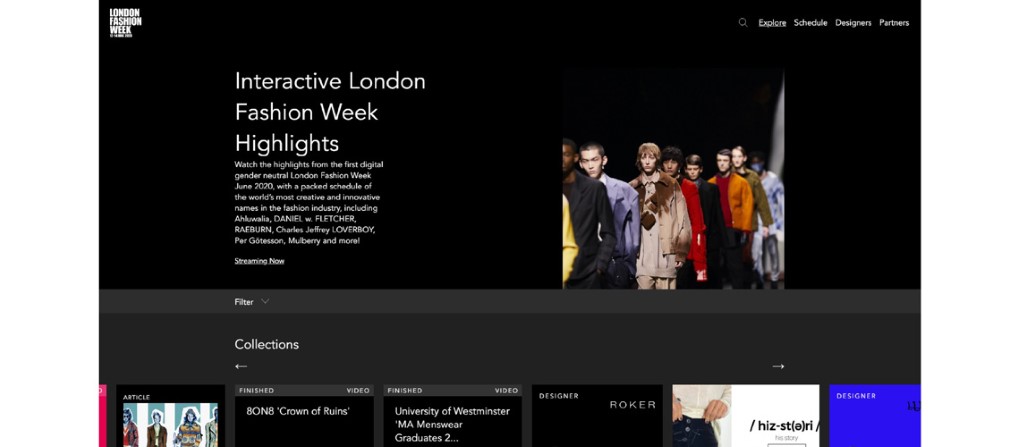This screenshot has width=1020, height=447.
Task: Open the Designers menu item
Action: (x=853, y=23)
